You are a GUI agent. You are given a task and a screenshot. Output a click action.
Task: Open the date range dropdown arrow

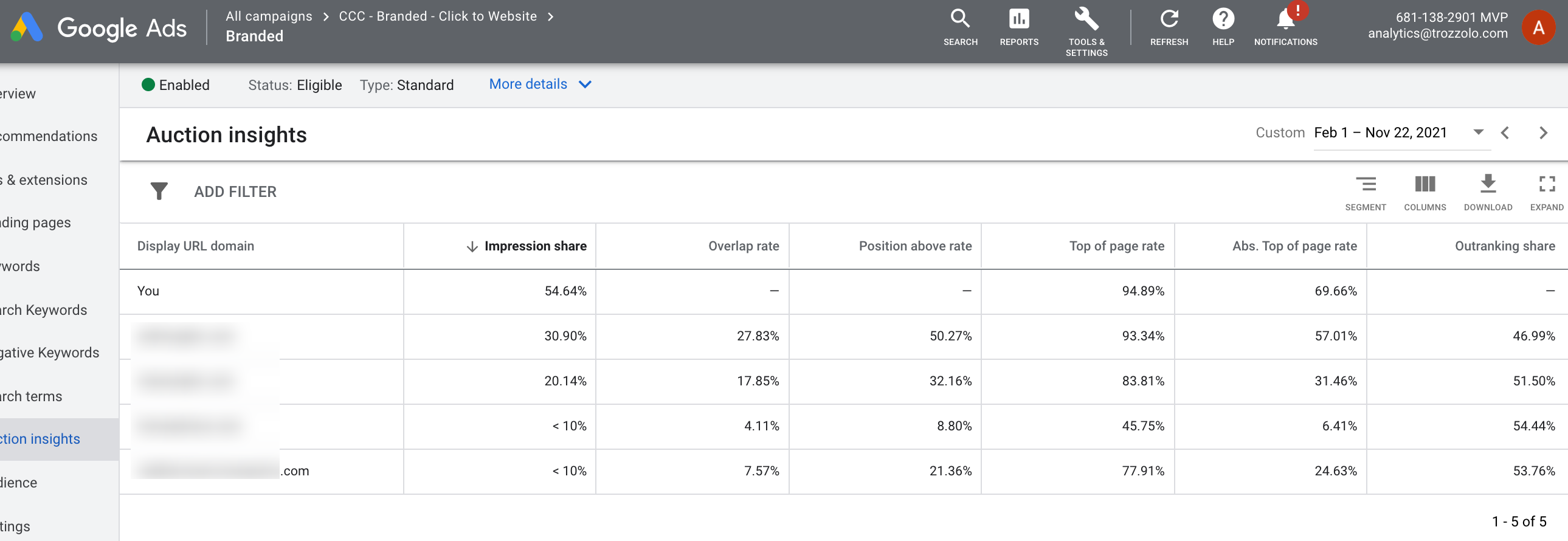(x=1478, y=132)
